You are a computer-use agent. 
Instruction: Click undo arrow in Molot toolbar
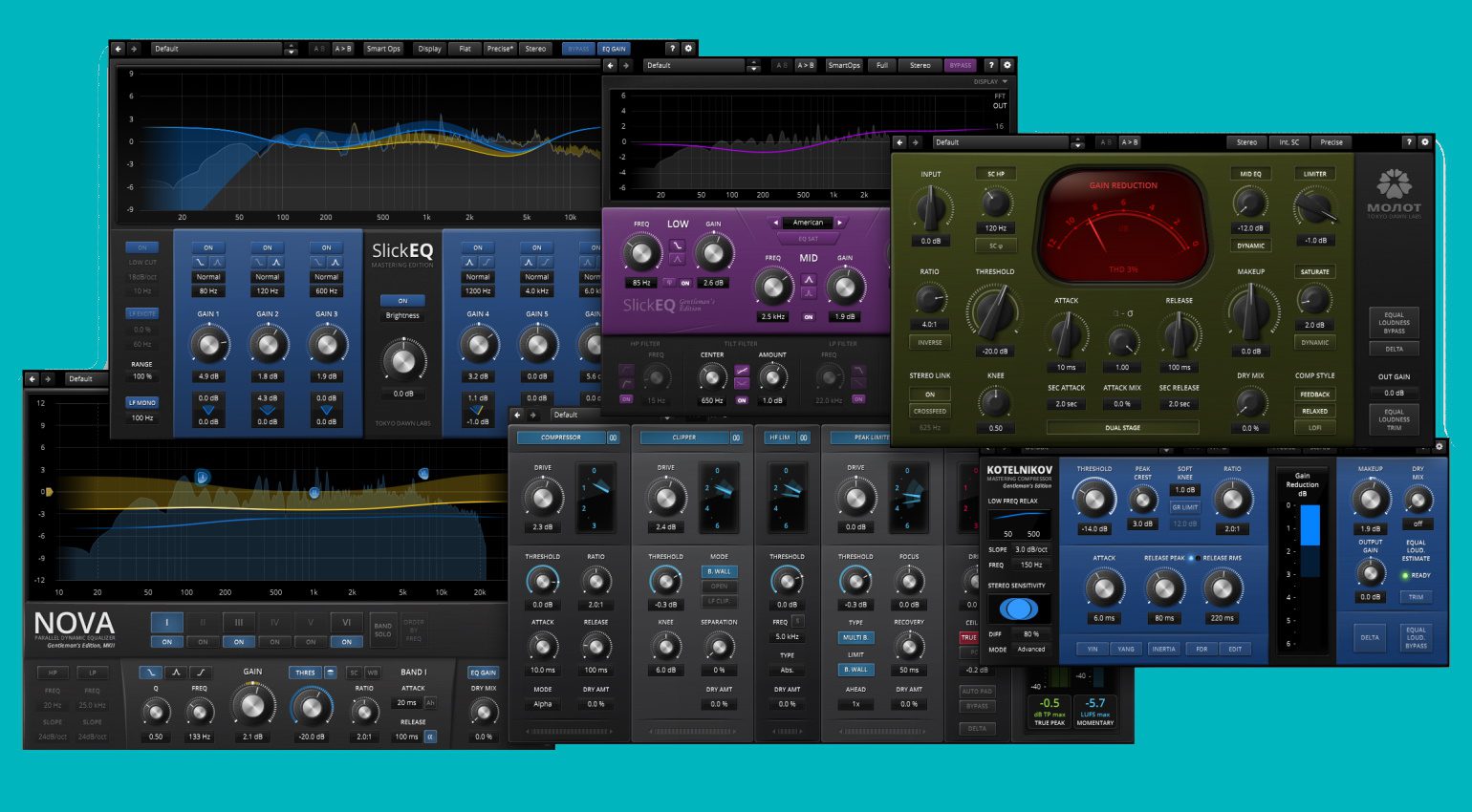(899, 141)
